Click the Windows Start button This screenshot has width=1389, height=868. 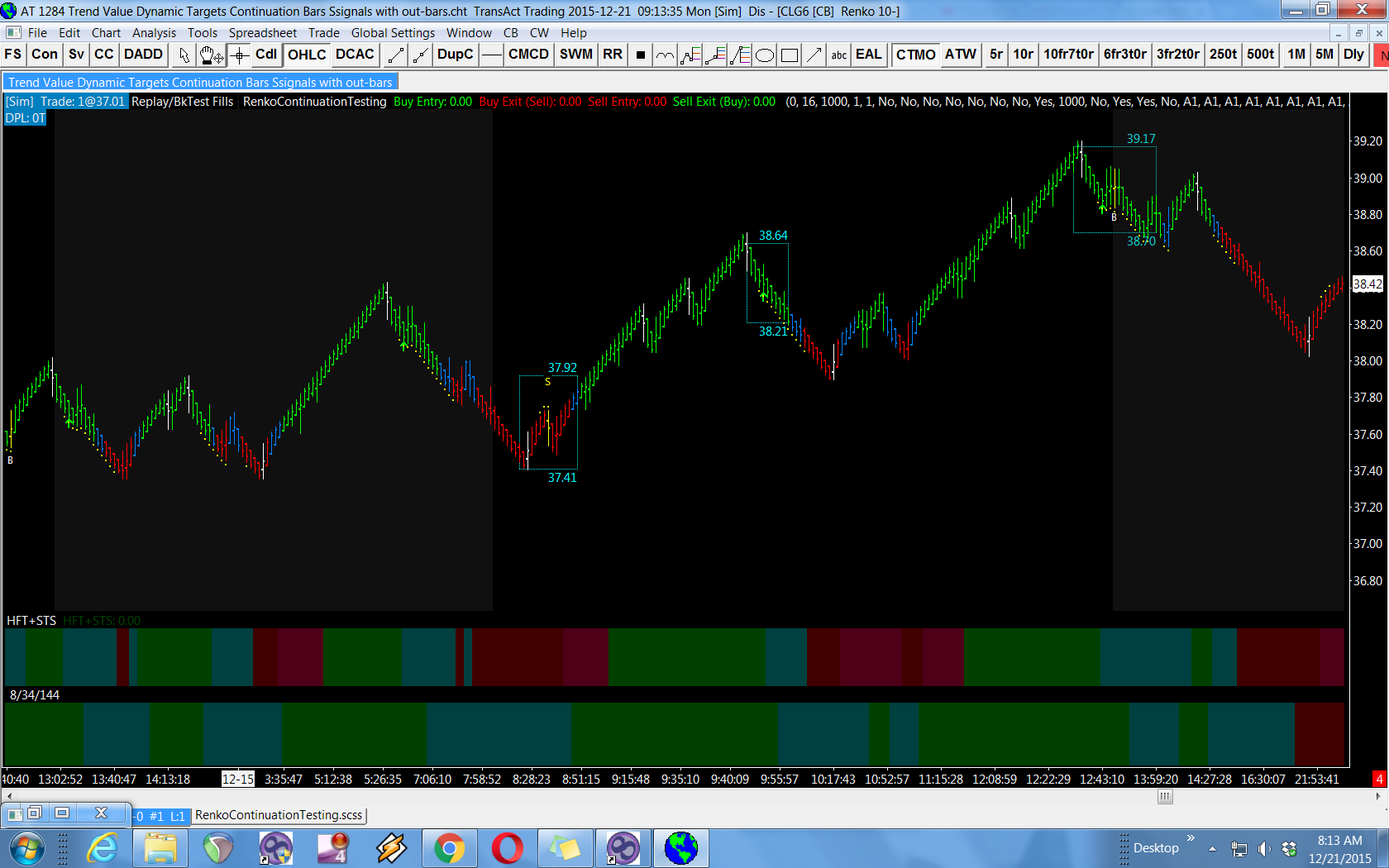(27, 848)
